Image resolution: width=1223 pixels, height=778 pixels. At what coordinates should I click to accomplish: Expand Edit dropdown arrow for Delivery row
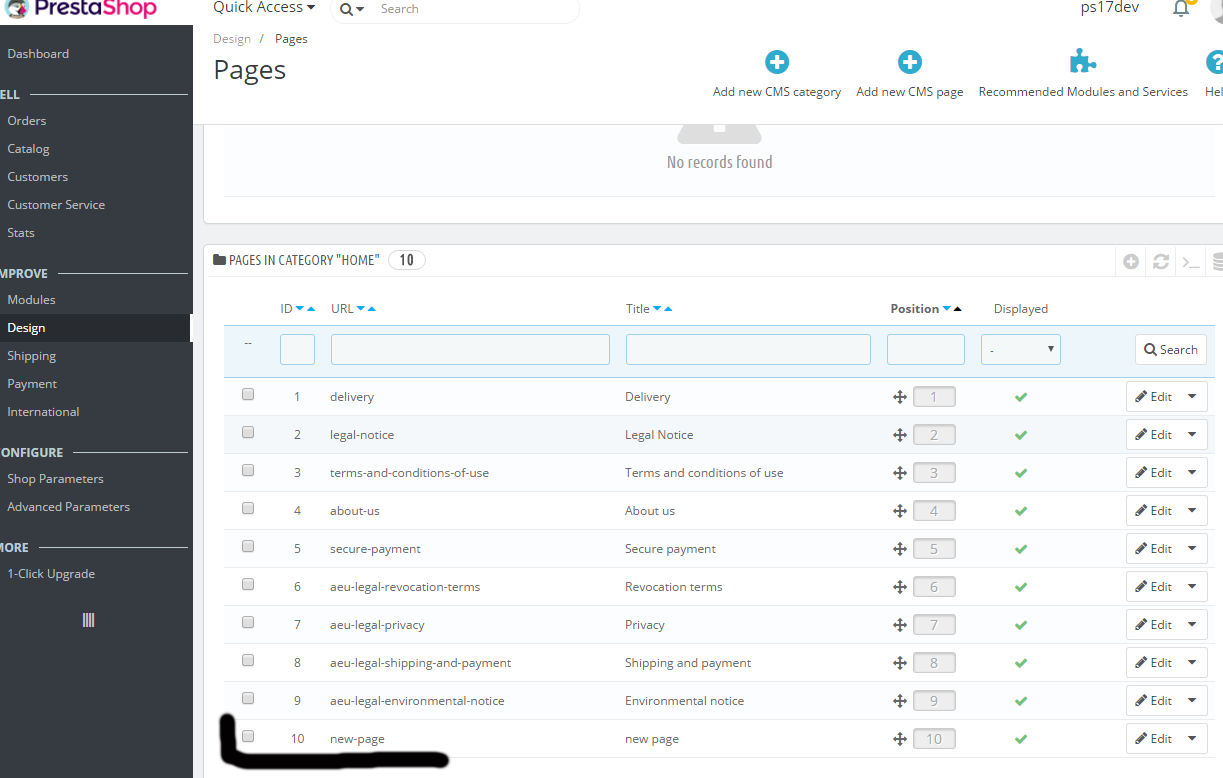pyautogui.click(x=1192, y=397)
